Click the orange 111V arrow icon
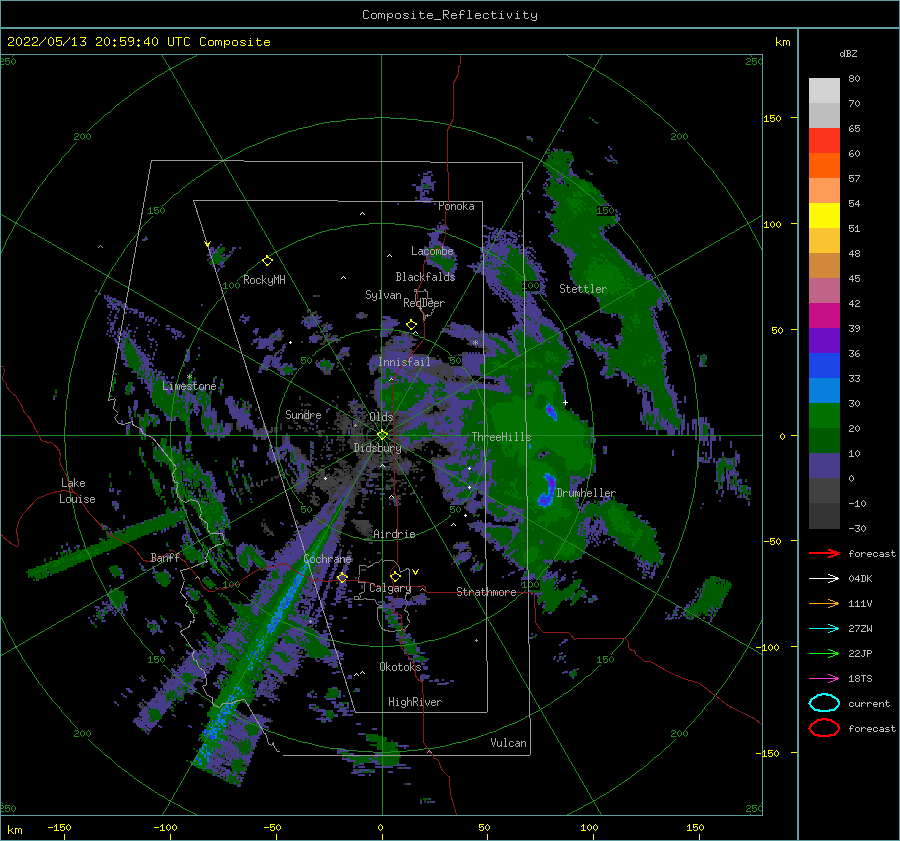Screen dimensions: 900x841 (824, 603)
